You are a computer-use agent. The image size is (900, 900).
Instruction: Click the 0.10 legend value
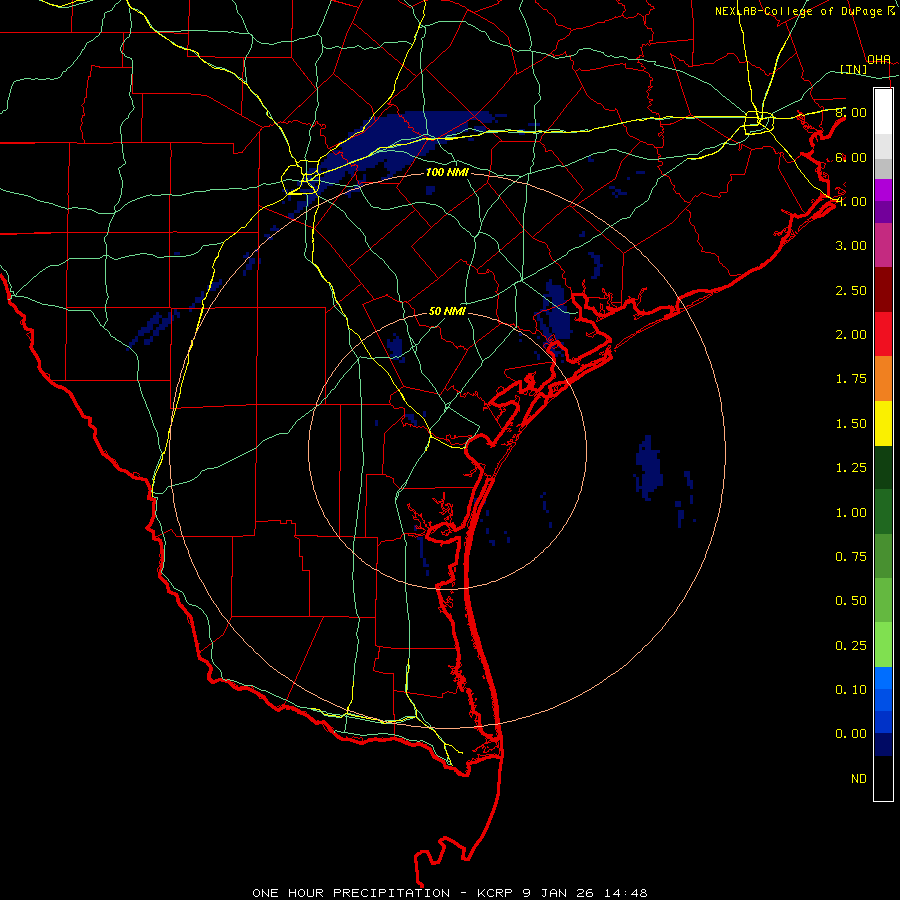click(x=851, y=690)
